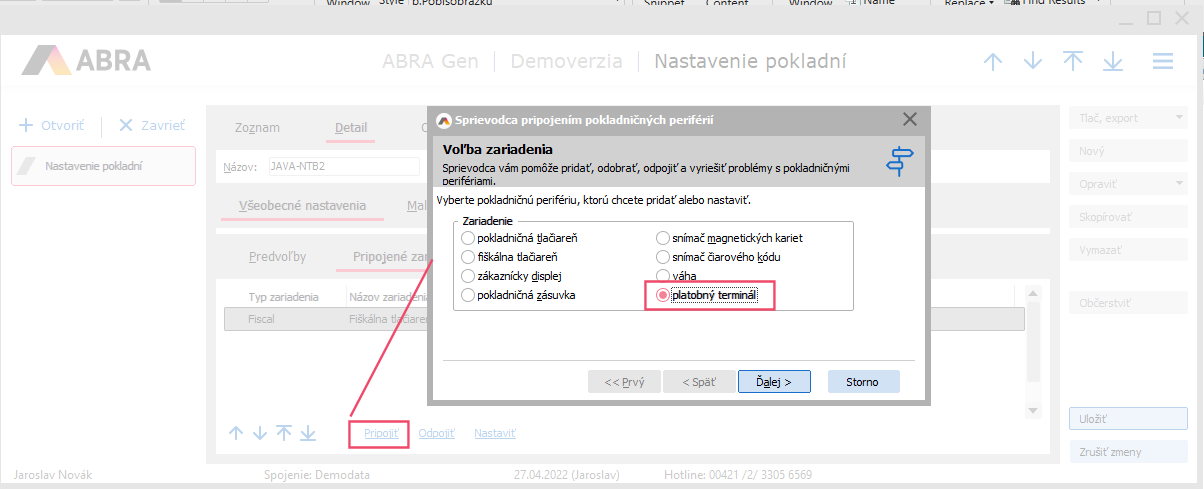This screenshot has width=1204, height=489.
Task: Switch to the Zoznam tab
Action: (x=257, y=128)
